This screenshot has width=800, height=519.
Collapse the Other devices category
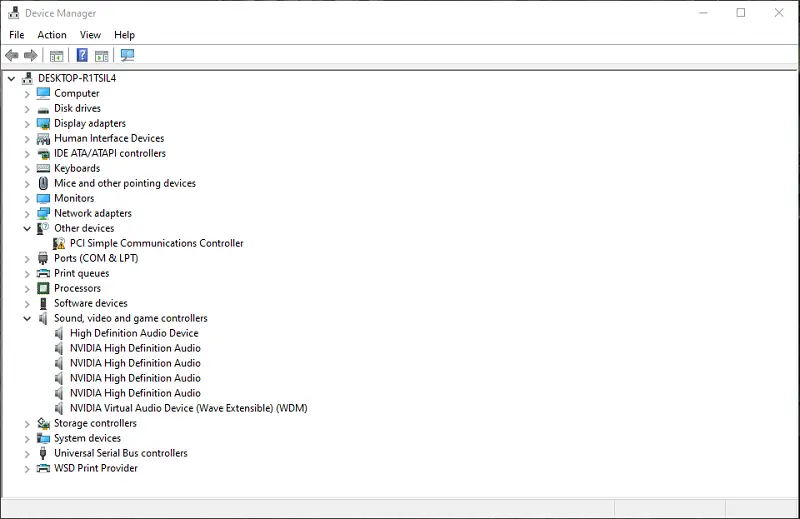(x=27, y=229)
